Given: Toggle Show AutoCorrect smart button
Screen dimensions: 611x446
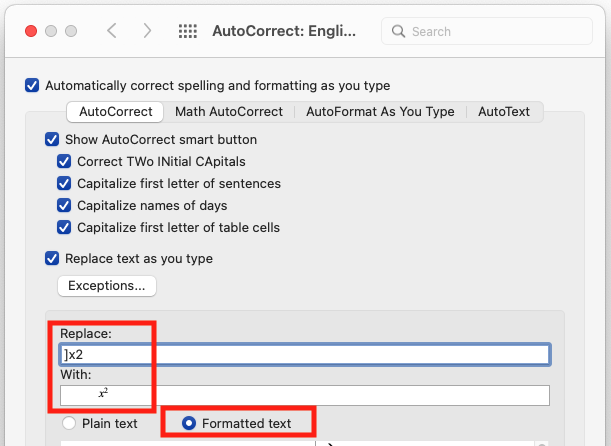Looking at the screenshot, I should tap(52, 139).
